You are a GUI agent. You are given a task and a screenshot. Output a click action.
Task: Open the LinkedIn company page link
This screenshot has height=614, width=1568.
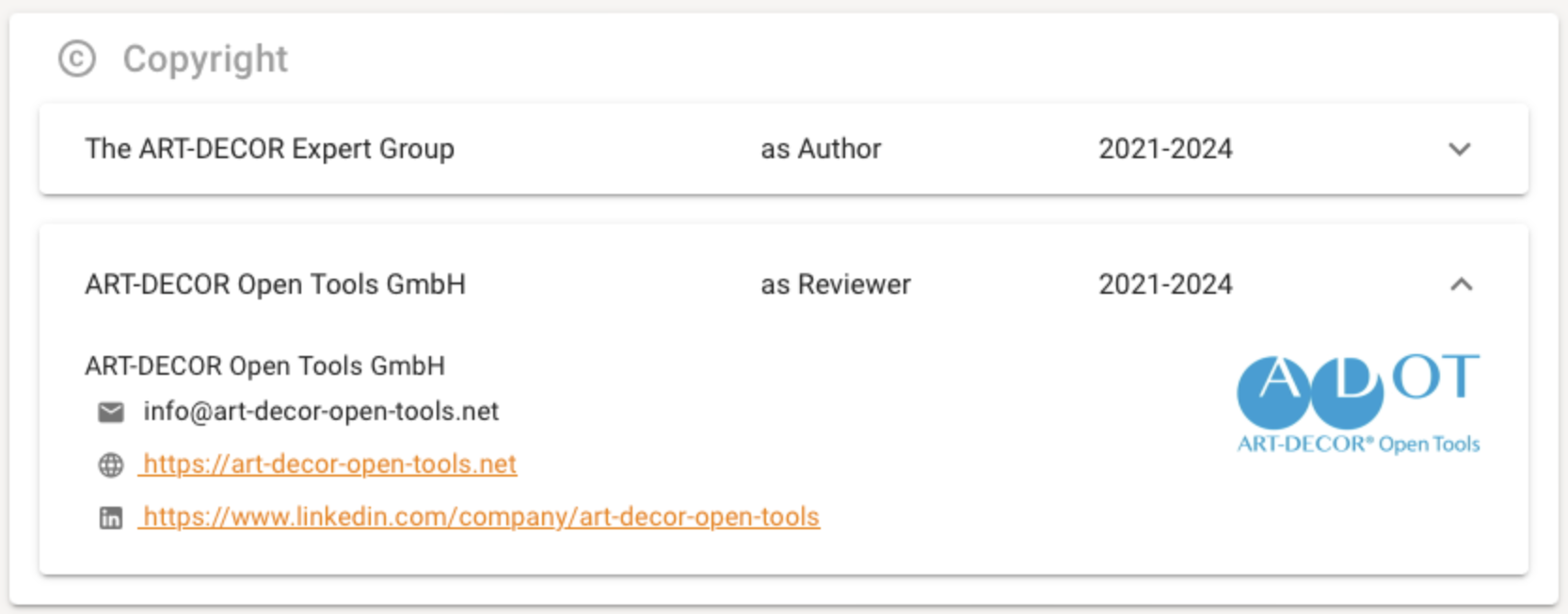tap(481, 517)
